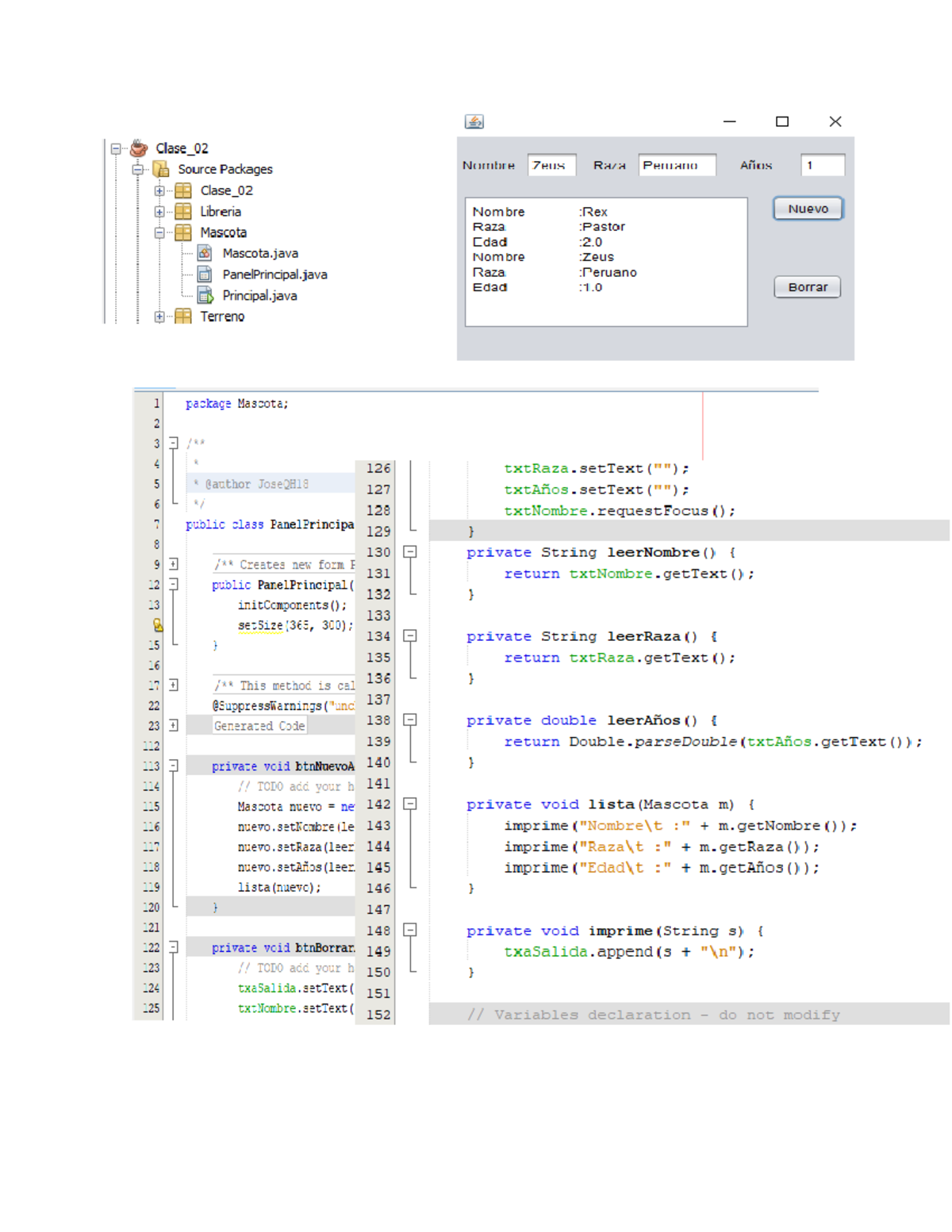Collapse the Mascota package node

pyautogui.click(x=159, y=232)
